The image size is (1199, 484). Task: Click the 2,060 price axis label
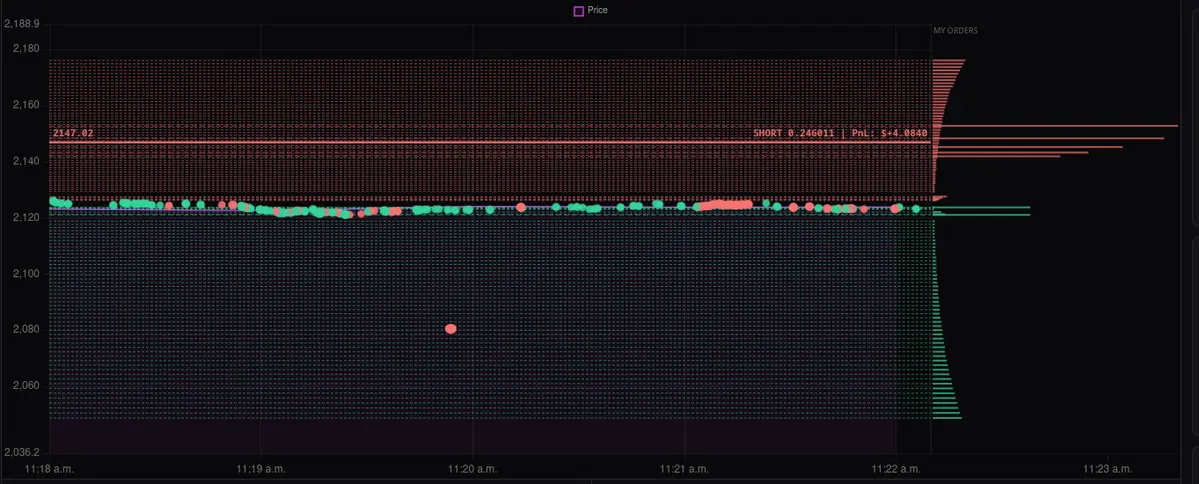[x=27, y=385]
